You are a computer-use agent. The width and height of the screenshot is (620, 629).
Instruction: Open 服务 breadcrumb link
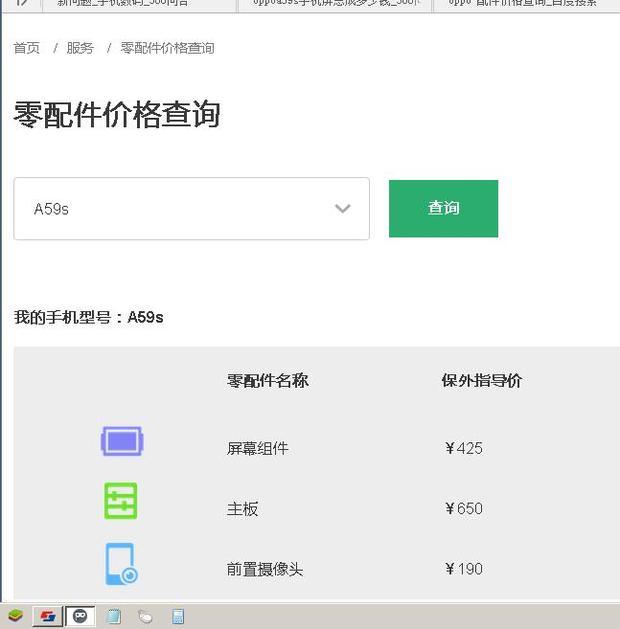pos(80,48)
